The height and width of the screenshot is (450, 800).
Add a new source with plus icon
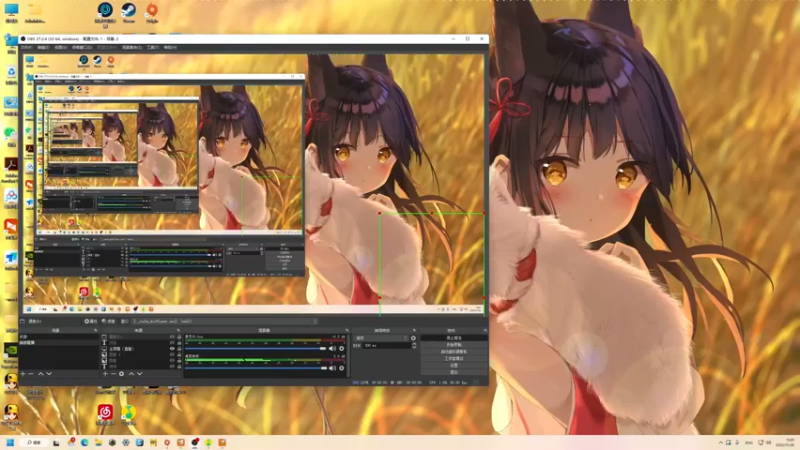105,373
